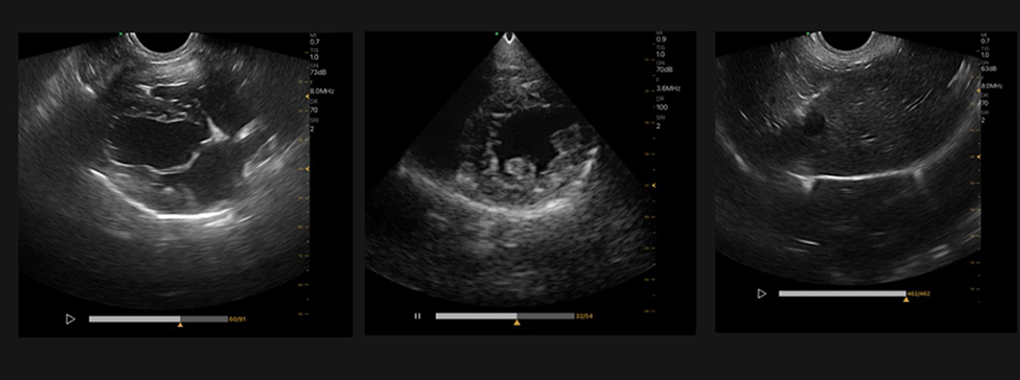Seek on the middle clip progress bar
This screenshot has height=380, width=1020.
(505, 316)
